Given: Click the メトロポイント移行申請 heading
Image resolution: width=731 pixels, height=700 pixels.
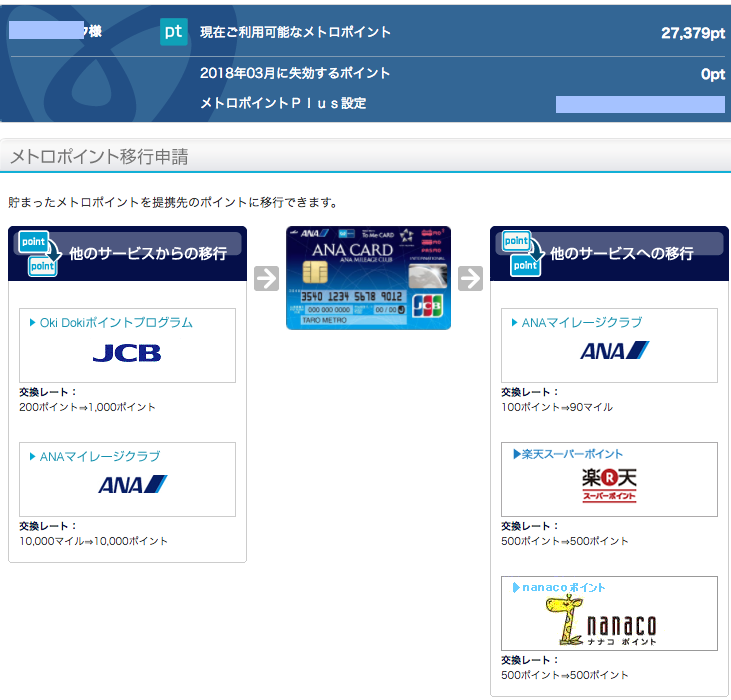Looking at the screenshot, I should (x=99, y=156).
